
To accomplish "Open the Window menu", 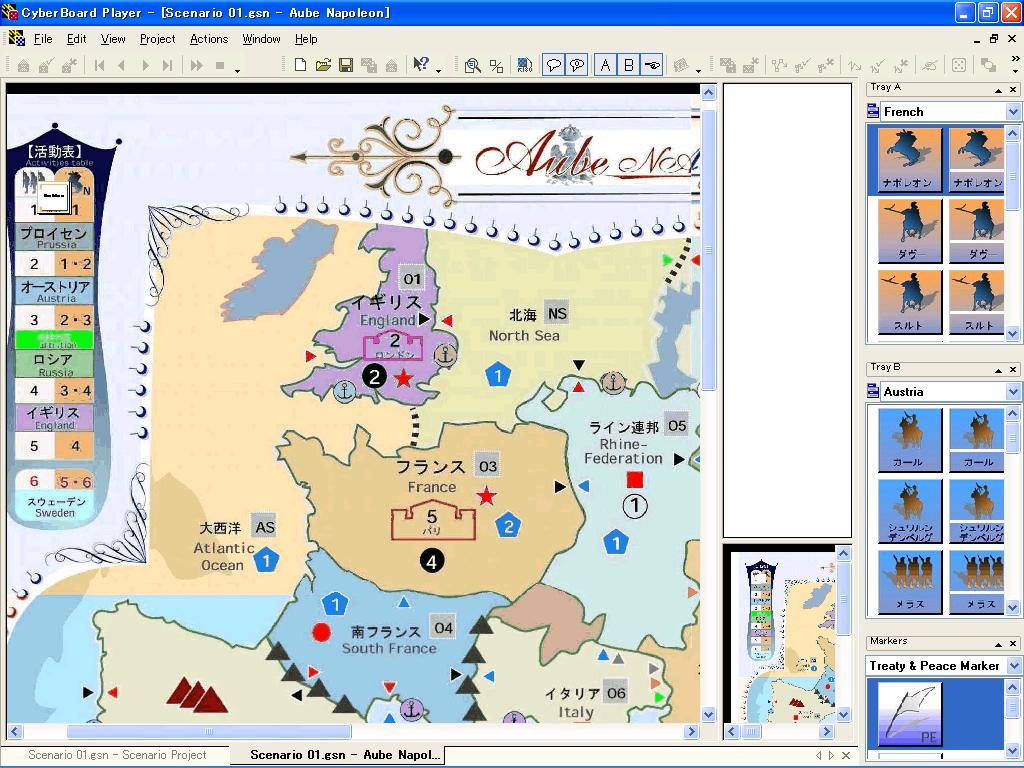I will point(261,39).
